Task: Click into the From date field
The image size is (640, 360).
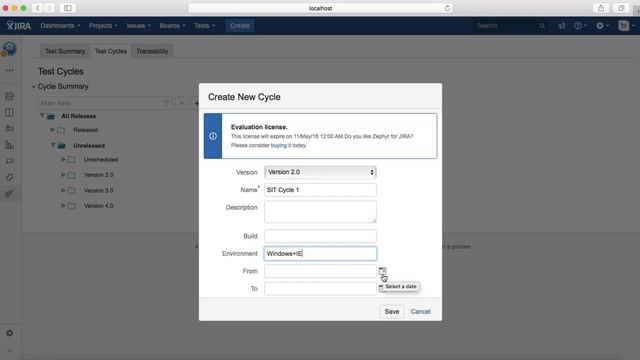Action: (x=320, y=271)
